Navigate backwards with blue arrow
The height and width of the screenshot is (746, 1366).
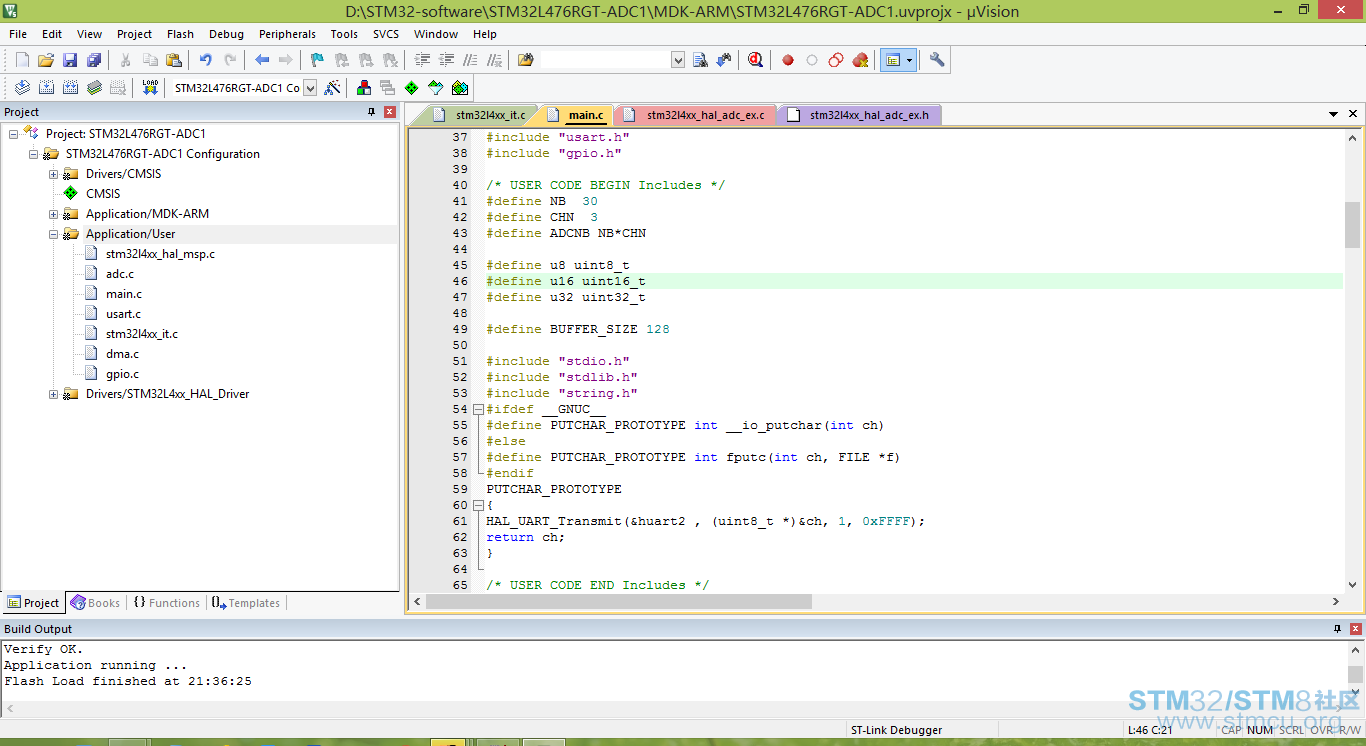[262, 60]
